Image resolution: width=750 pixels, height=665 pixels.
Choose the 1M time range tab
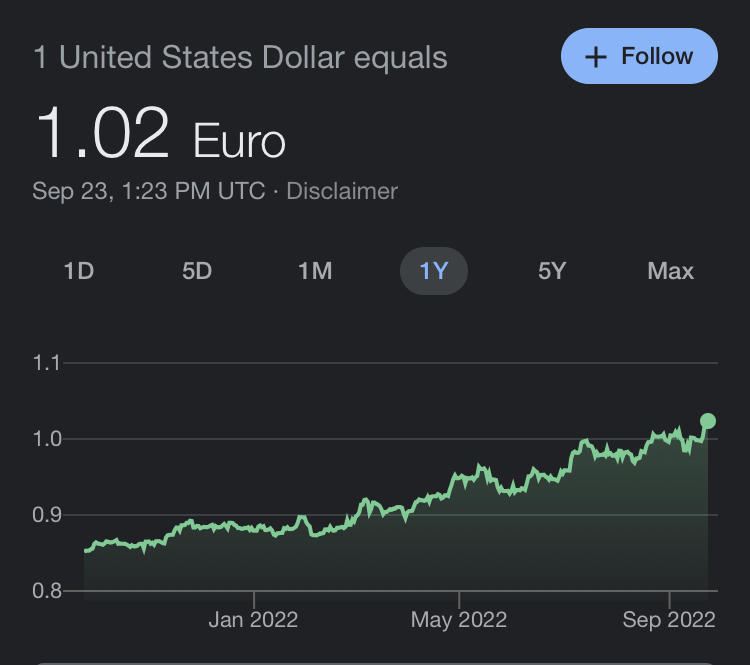tap(315, 271)
